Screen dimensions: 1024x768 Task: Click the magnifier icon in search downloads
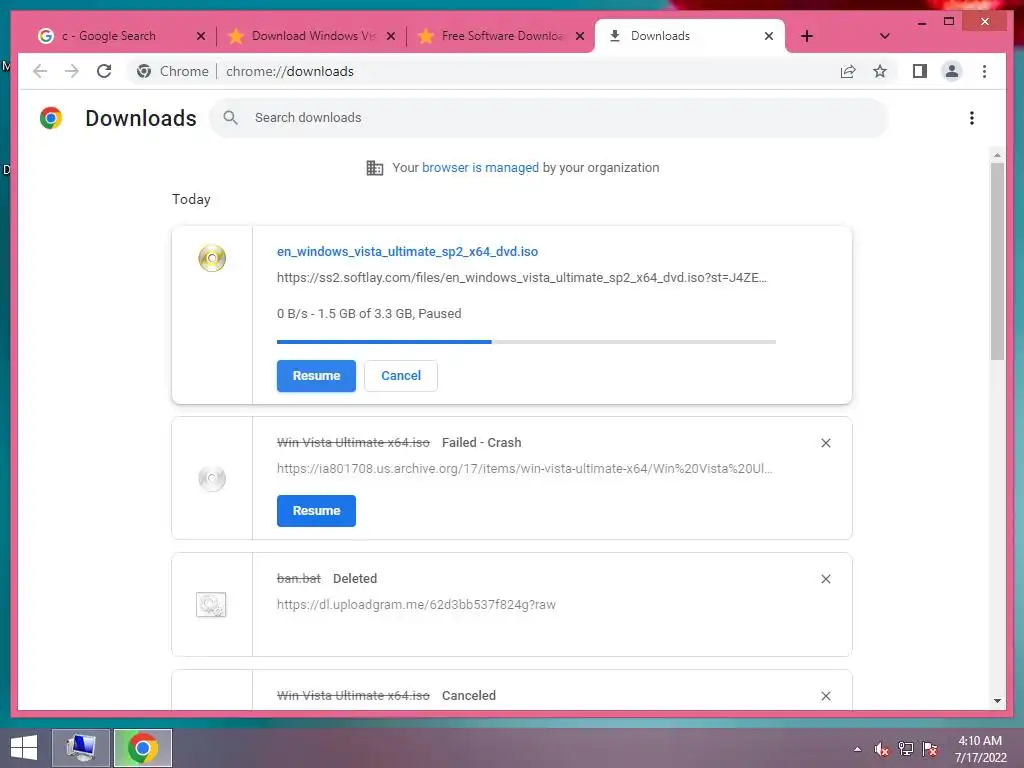click(x=230, y=118)
